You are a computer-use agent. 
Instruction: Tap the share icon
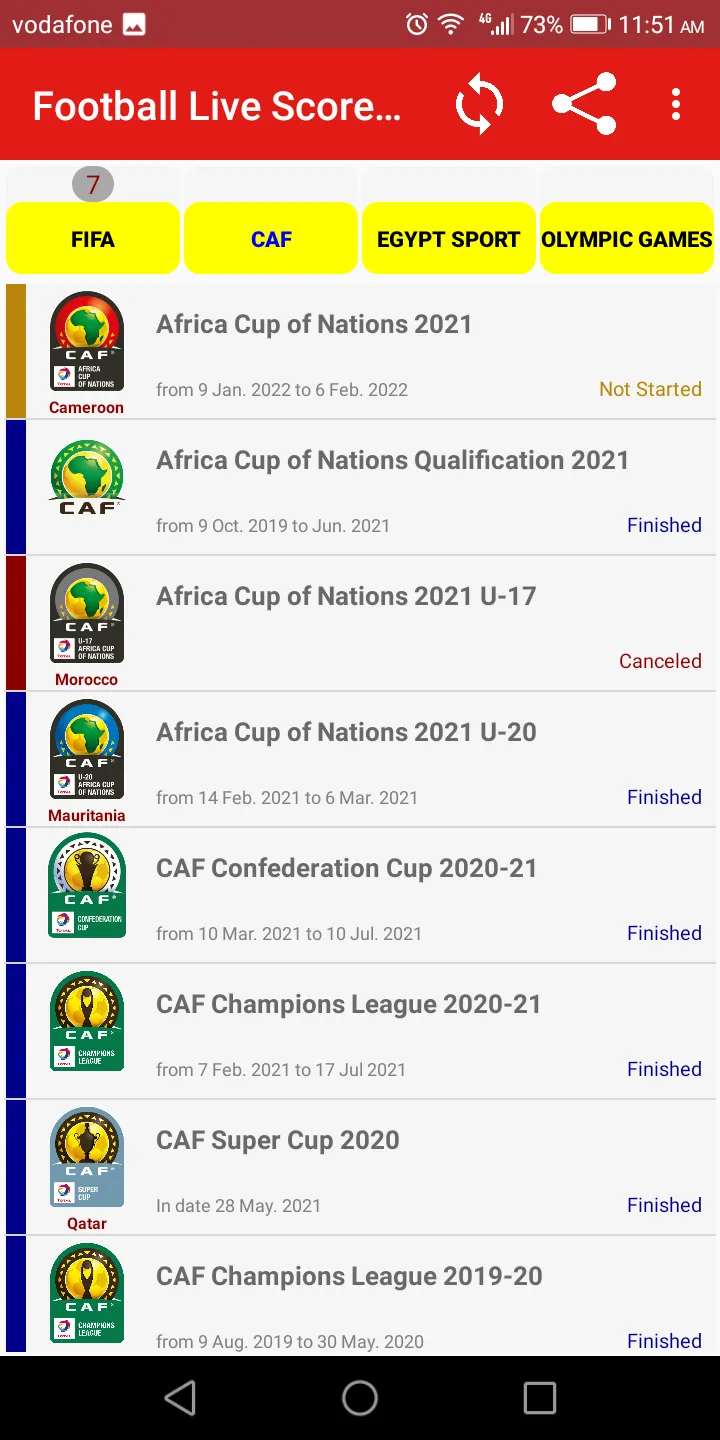pyautogui.click(x=584, y=104)
